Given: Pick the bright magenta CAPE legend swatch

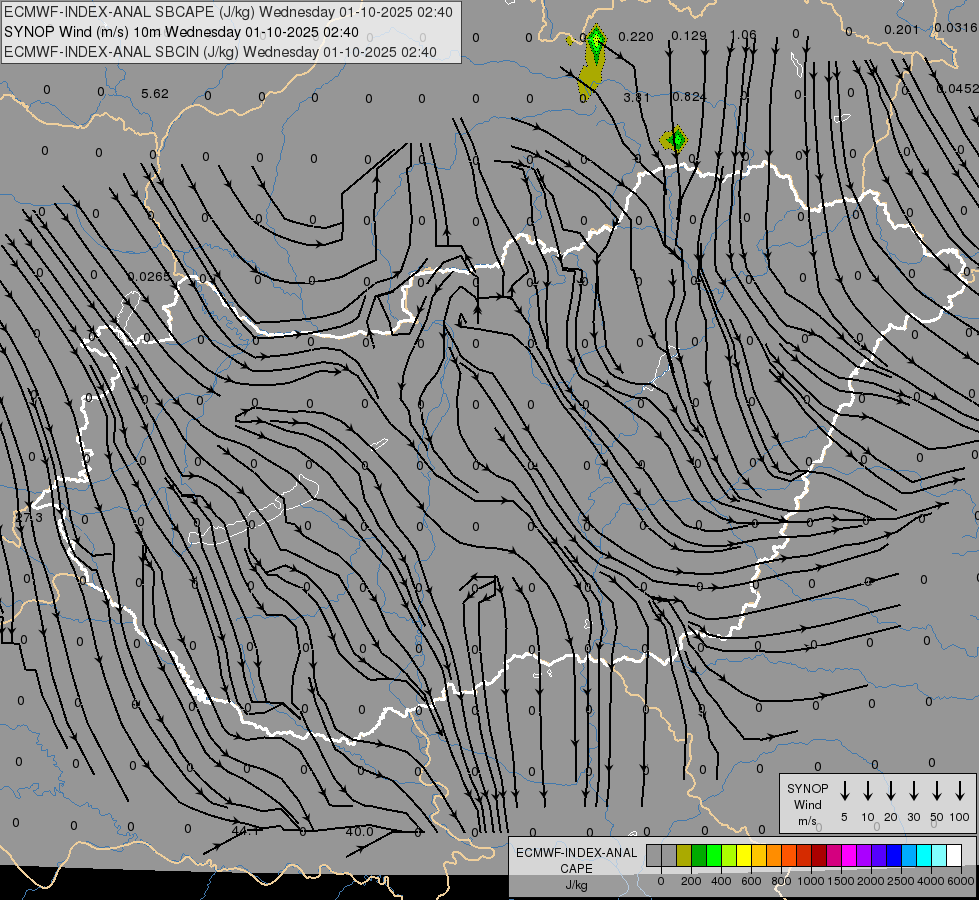Looking at the screenshot, I should (x=849, y=855).
